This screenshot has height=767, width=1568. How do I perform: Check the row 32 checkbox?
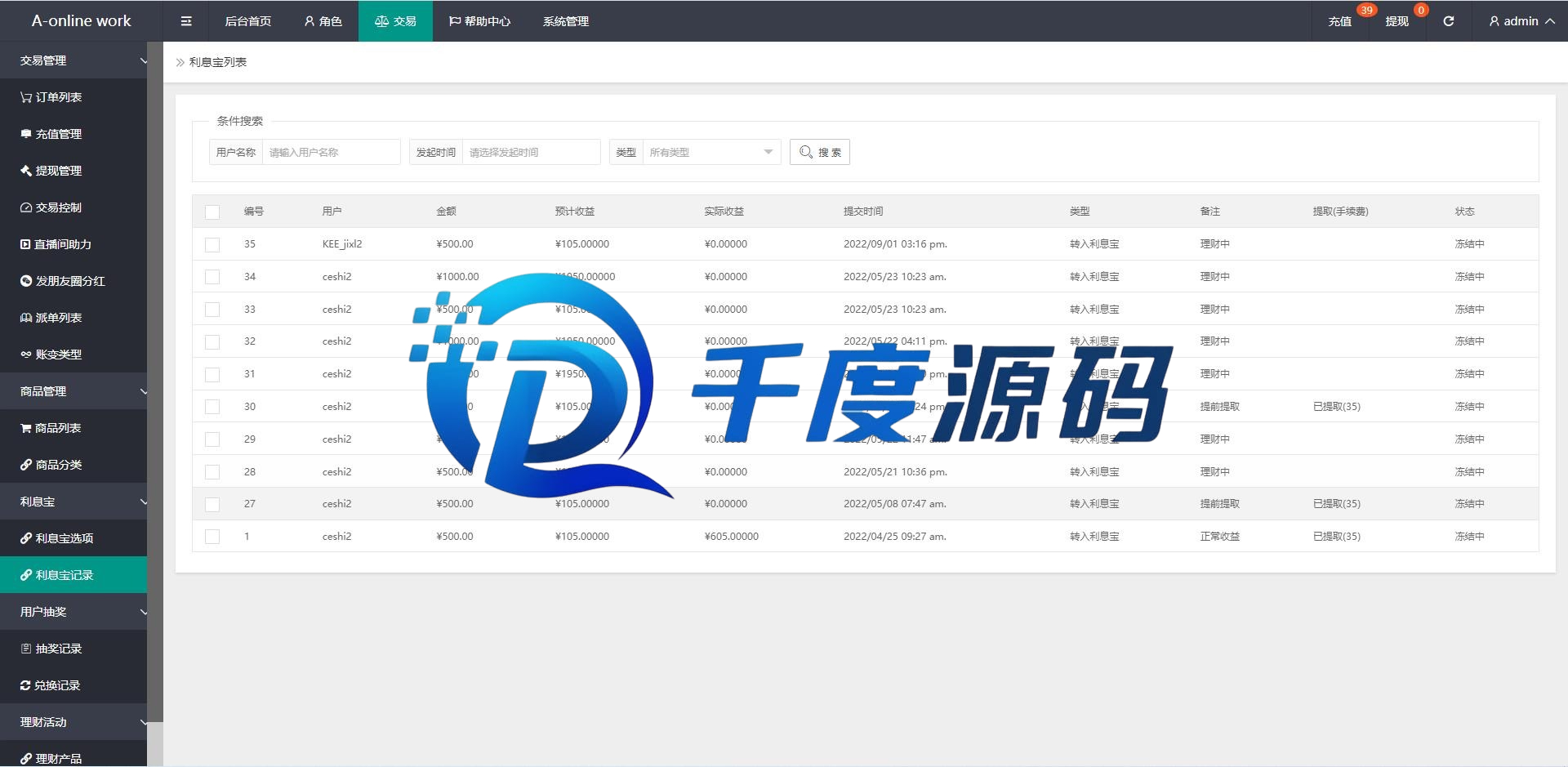coord(212,341)
